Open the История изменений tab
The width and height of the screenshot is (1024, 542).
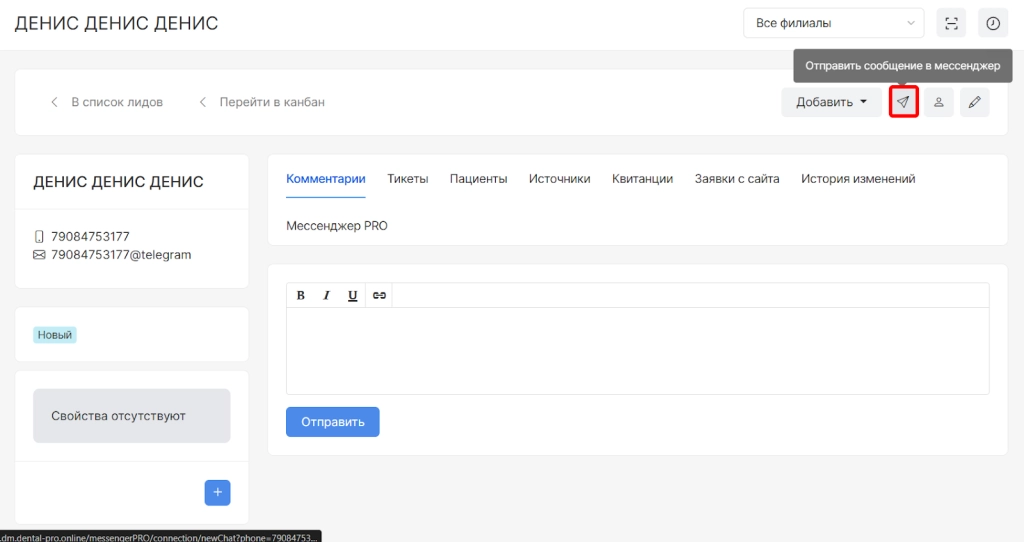tap(858, 179)
